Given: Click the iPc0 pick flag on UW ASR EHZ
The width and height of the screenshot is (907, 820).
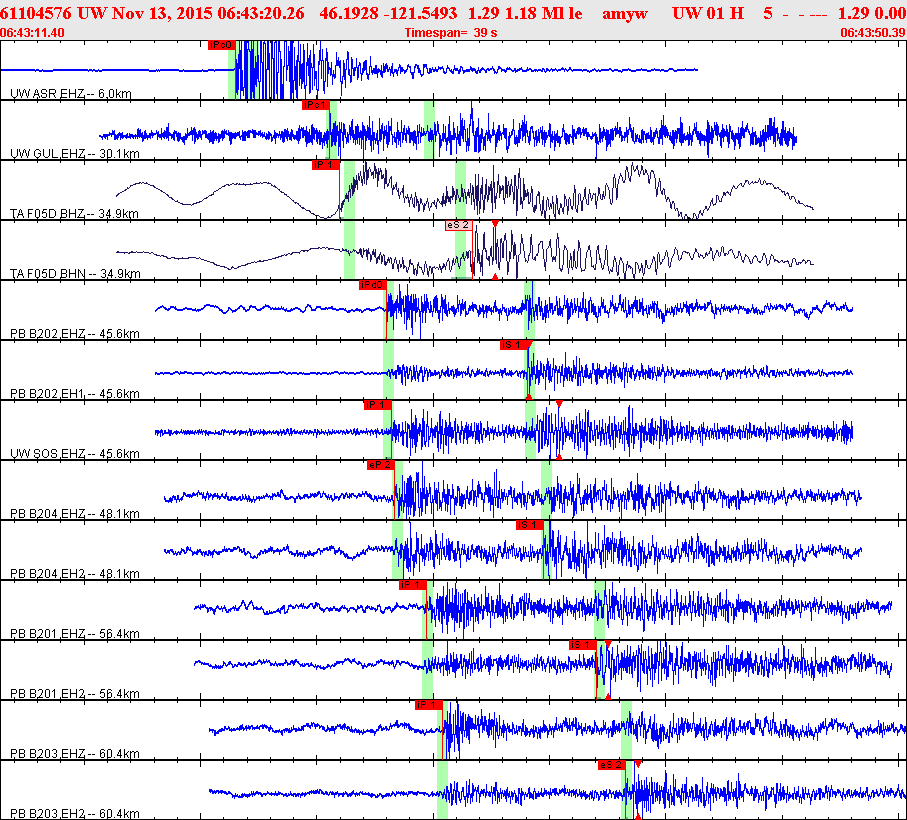Looking at the screenshot, I should point(221,45).
